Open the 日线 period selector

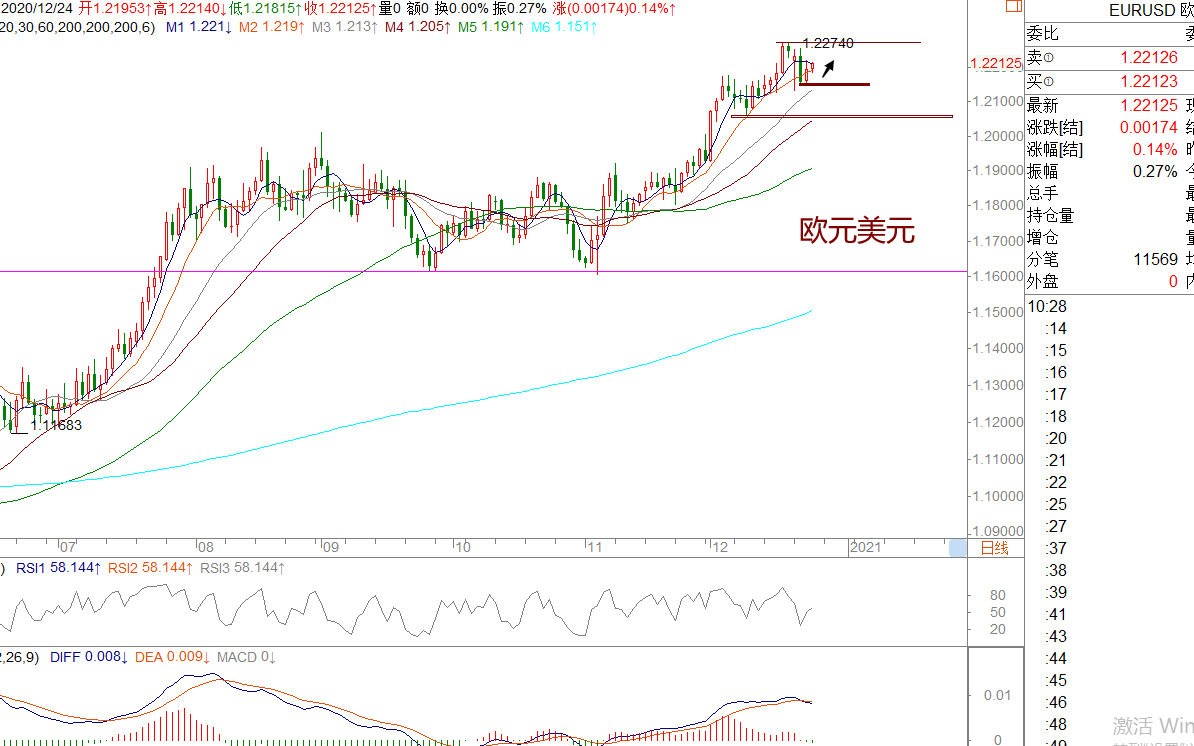click(x=994, y=548)
